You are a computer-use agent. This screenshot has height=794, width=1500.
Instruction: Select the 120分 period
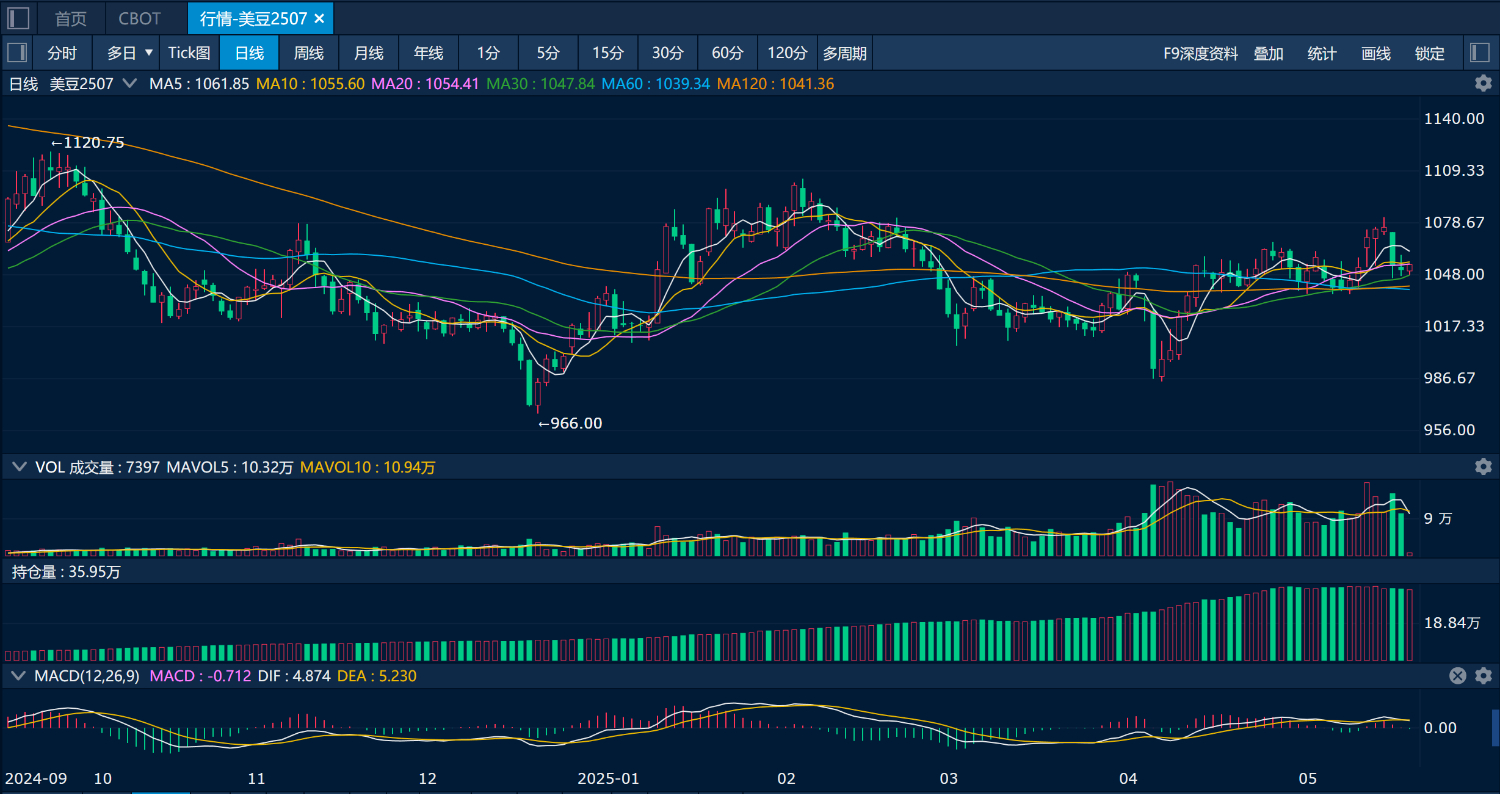click(788, 53)
